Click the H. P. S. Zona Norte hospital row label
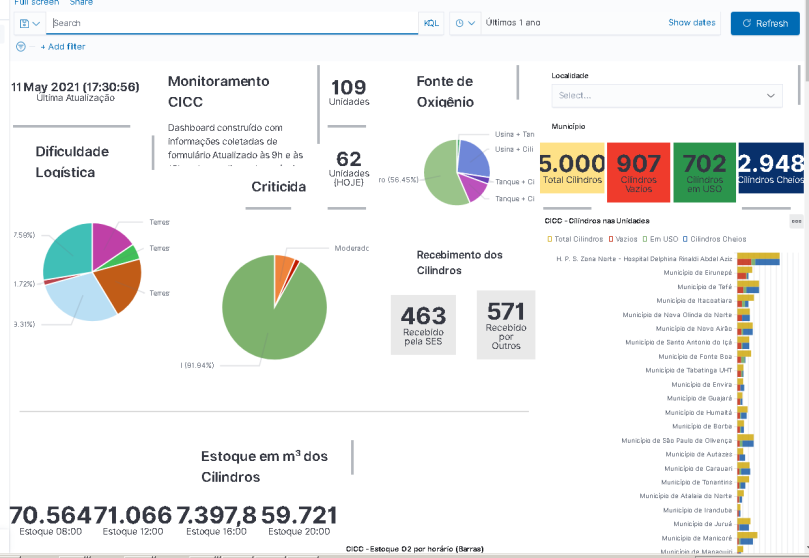Image resolution: width=809 pixels, height=558 pixels. (644, 259)
